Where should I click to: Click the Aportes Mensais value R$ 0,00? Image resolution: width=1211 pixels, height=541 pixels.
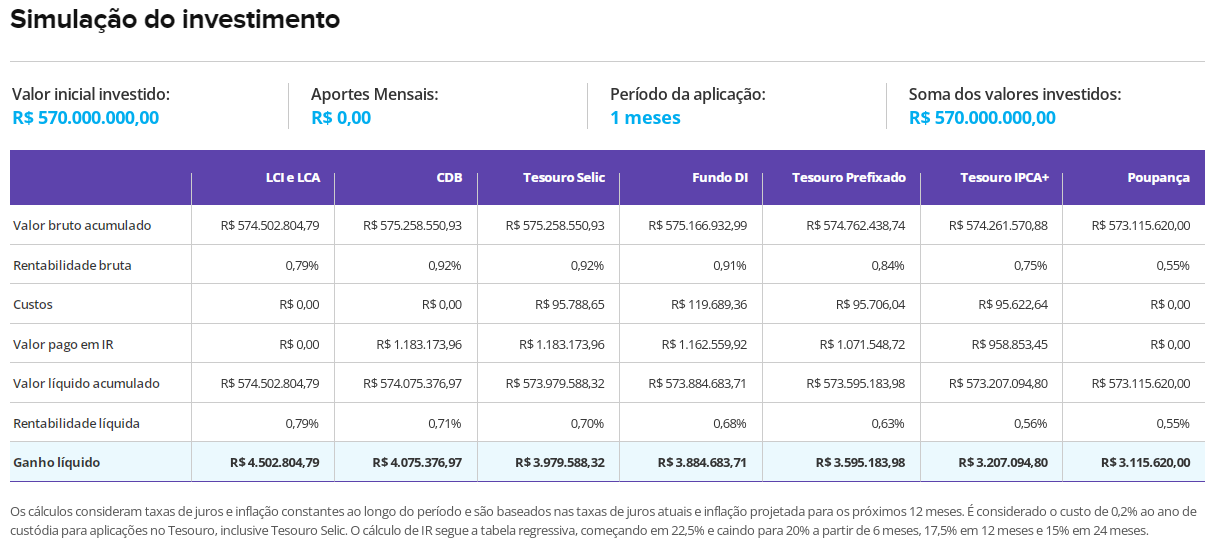[x=341, y=118]
